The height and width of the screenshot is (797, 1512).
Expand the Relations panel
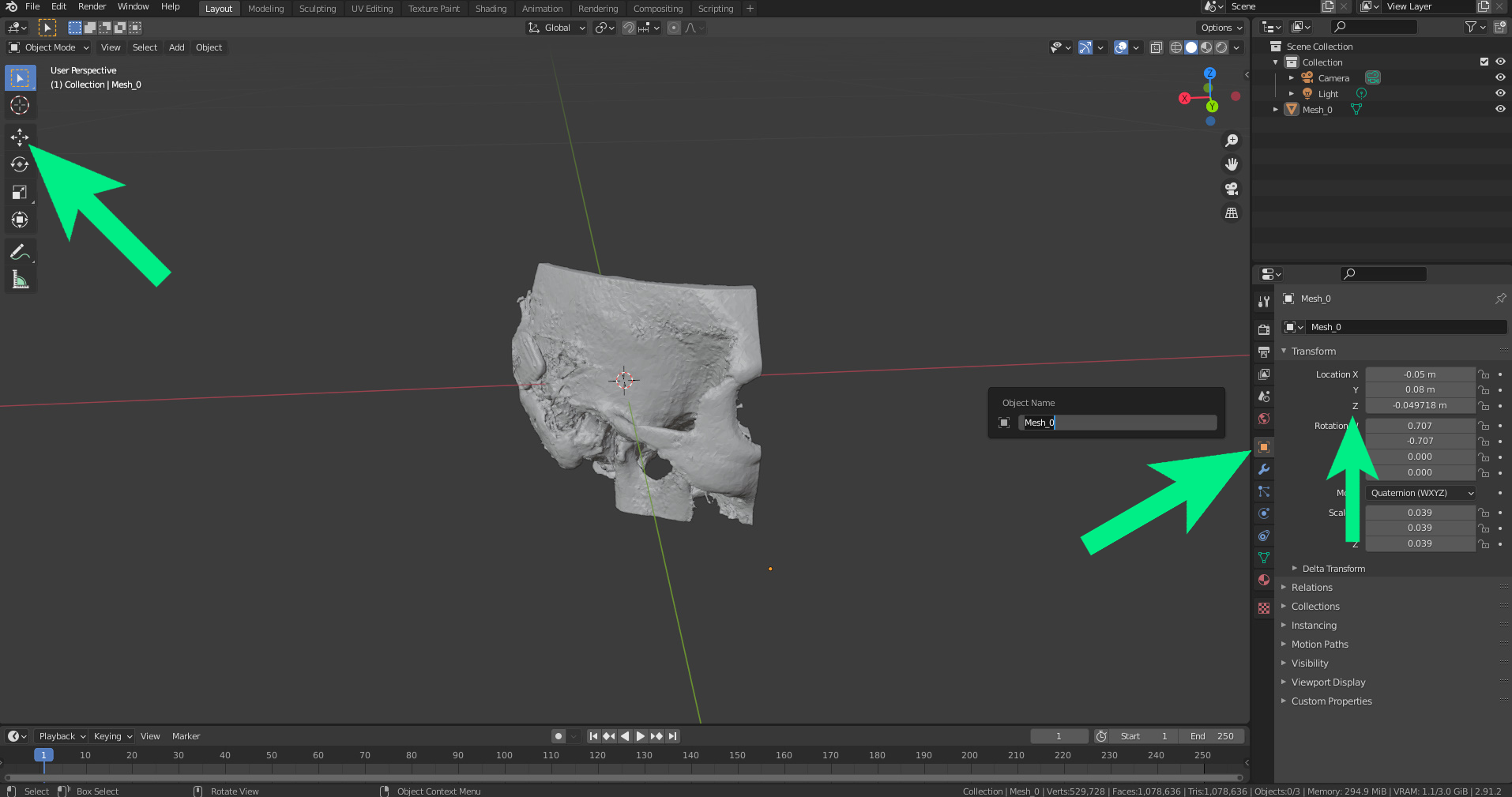tap(1311, 588)
